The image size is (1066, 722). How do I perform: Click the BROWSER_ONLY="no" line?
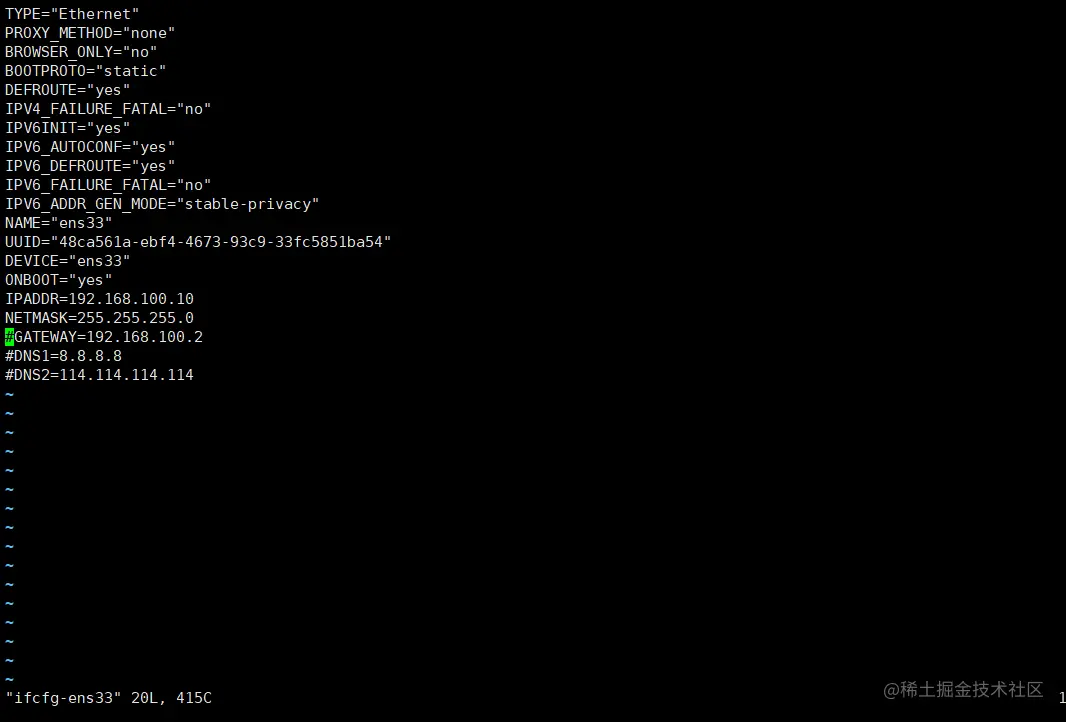pyautogui.click(x=81, y=52)
